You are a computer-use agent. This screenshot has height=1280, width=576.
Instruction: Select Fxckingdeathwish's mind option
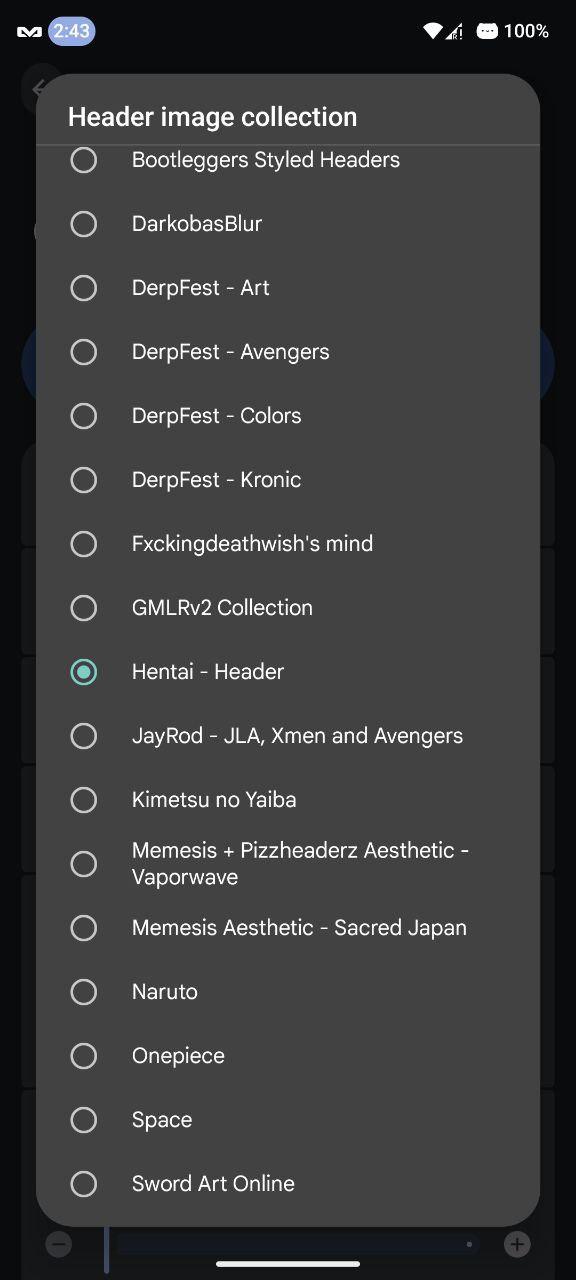288,544
